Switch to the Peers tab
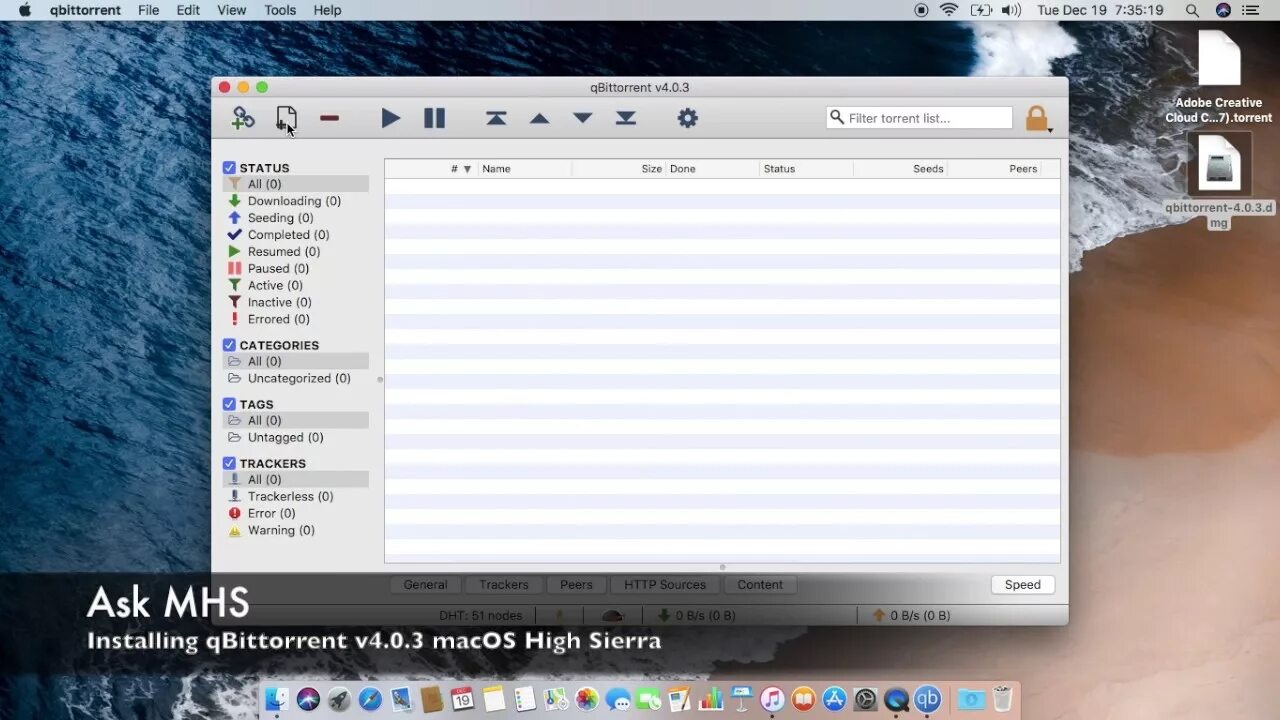Screen dimensions: 1280x720 point(576,585)
